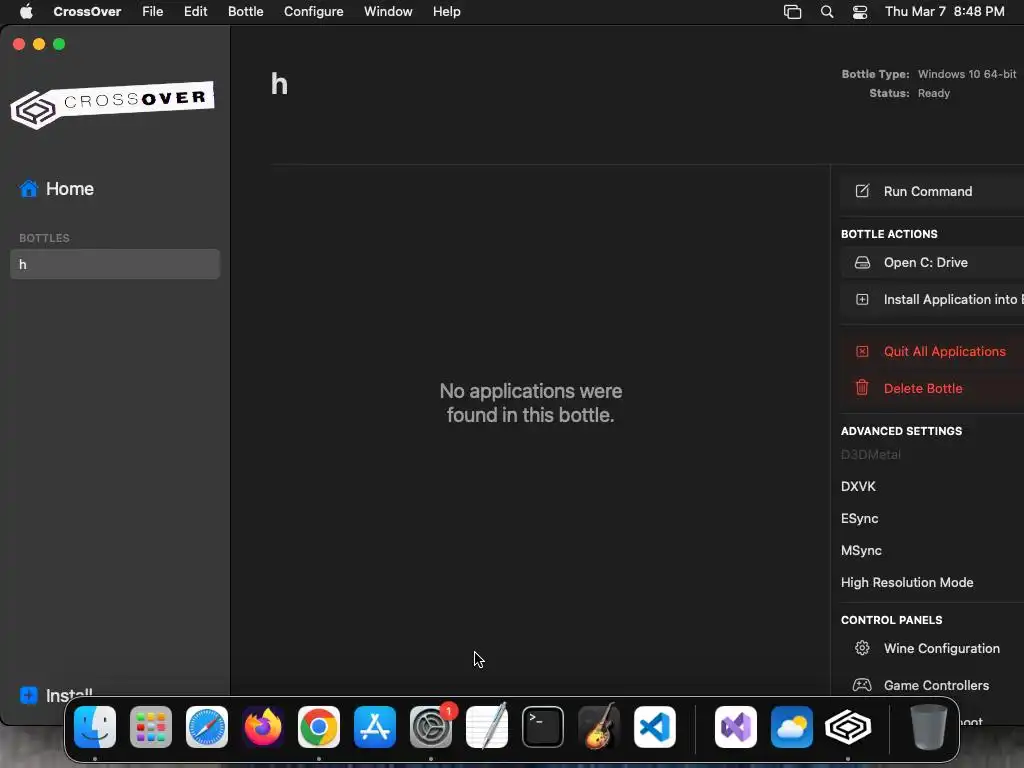Go to Home in the sidebar
This screenshot has width=1024, height=768.
point(70,189)
